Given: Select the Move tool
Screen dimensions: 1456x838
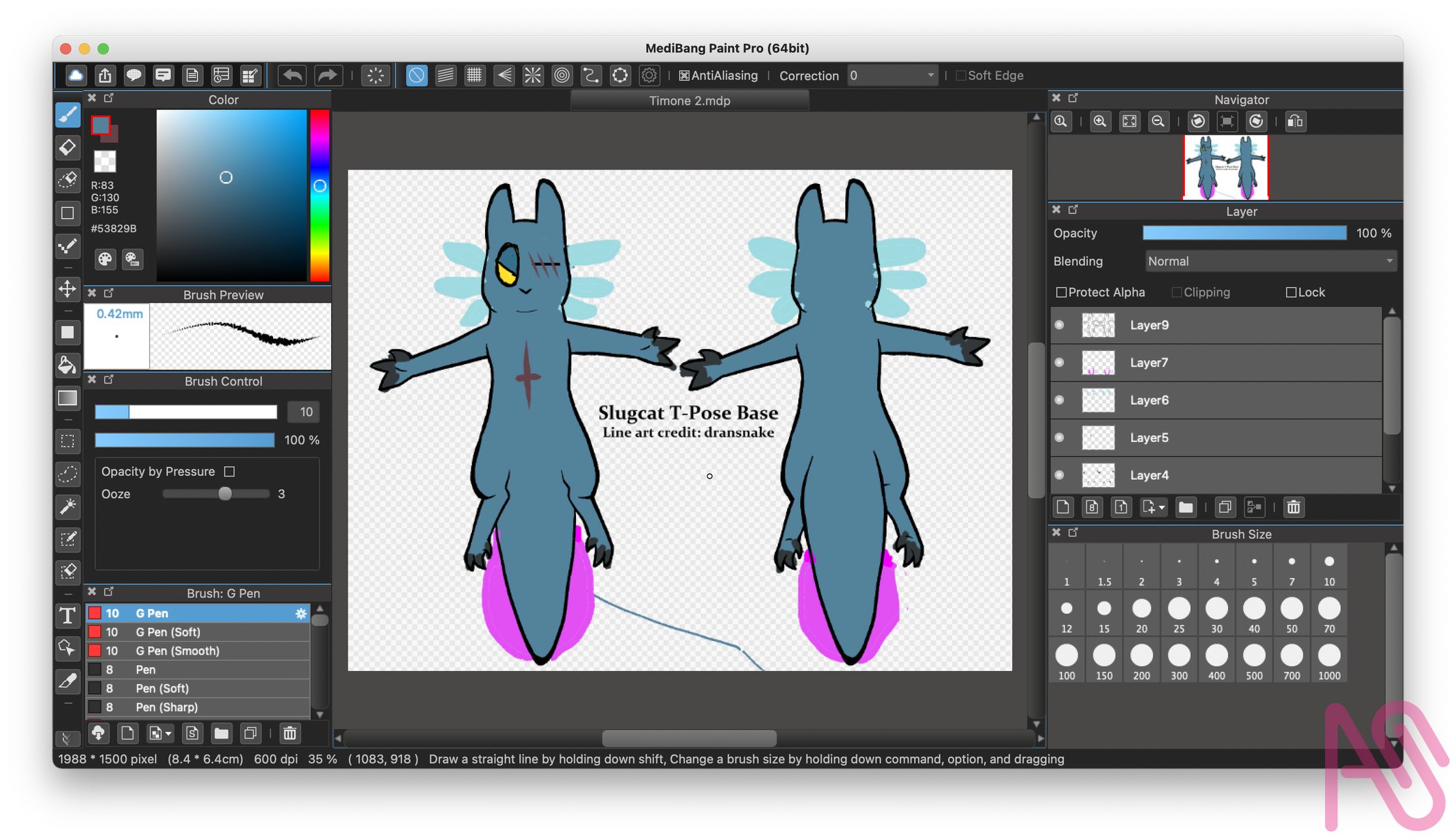Looking at the screenshot, I should pos(67,289).
